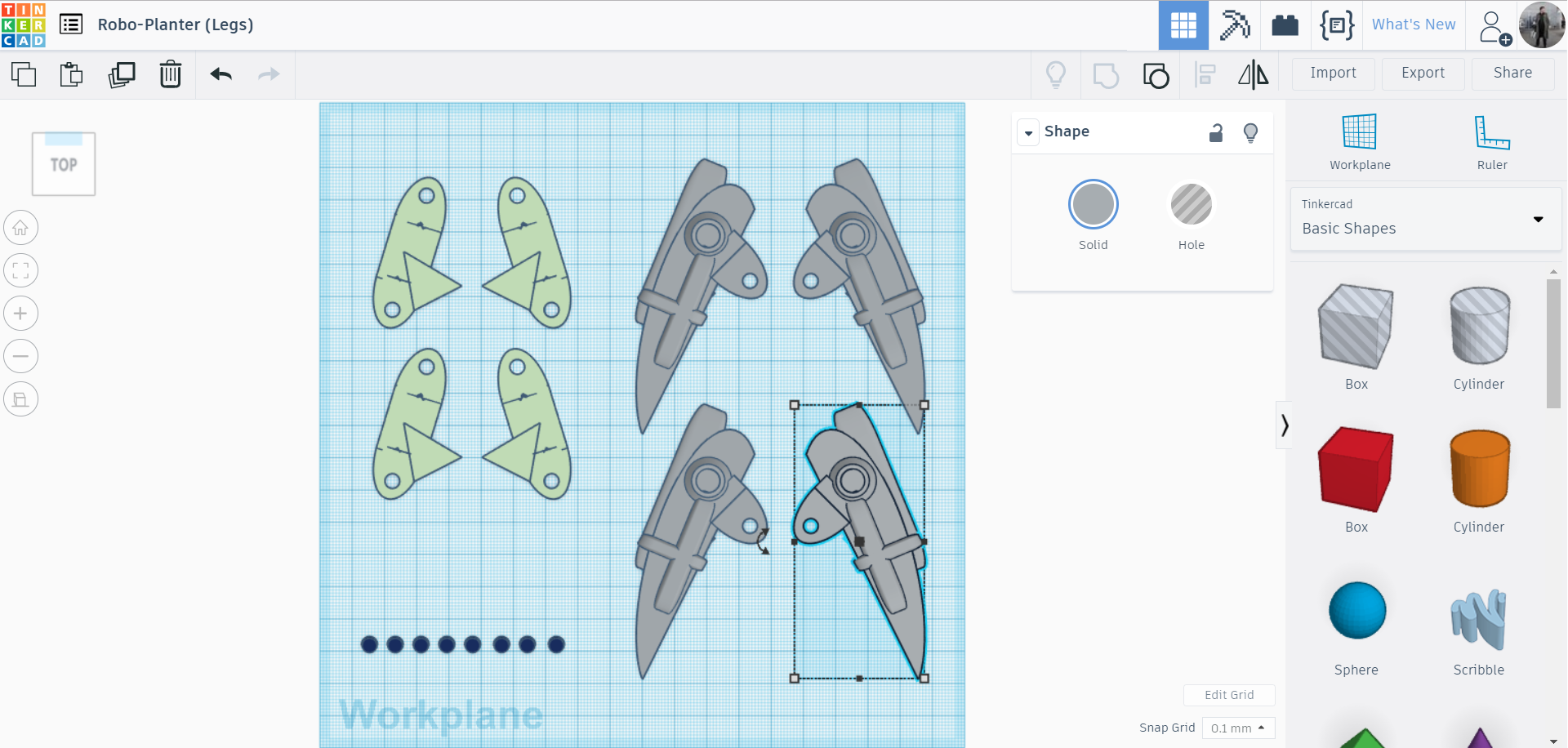Screen dimensions: 1568x748
Task: Click the Ungroup shapes icon
Action: point(1156,75)
